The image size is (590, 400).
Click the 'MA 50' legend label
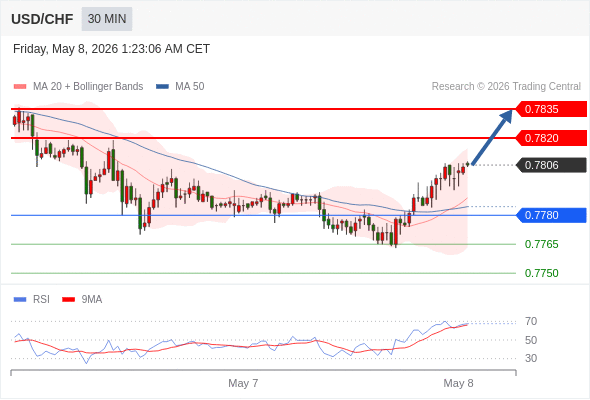coord(190,87)
